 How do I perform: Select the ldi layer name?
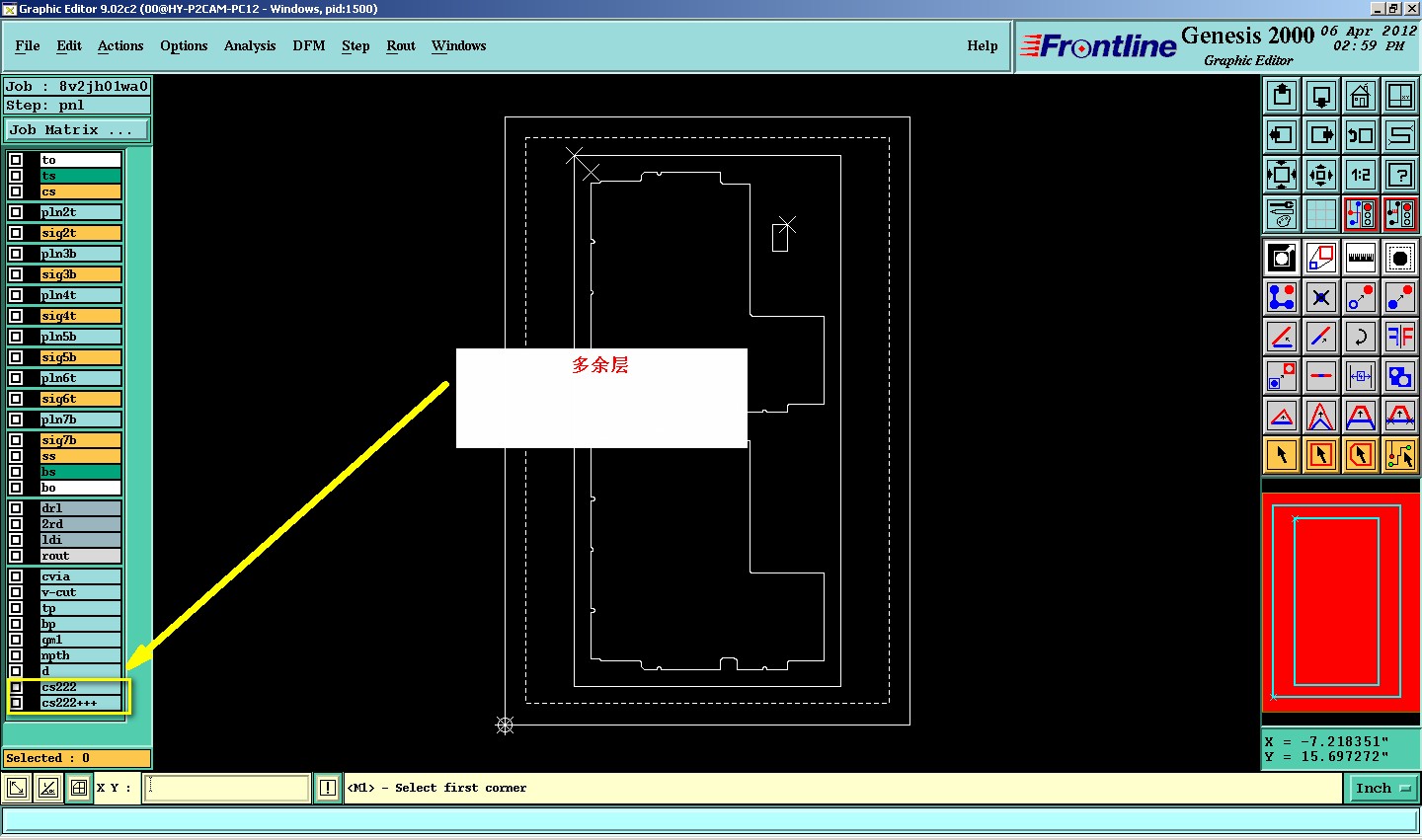tap(80, 540)
